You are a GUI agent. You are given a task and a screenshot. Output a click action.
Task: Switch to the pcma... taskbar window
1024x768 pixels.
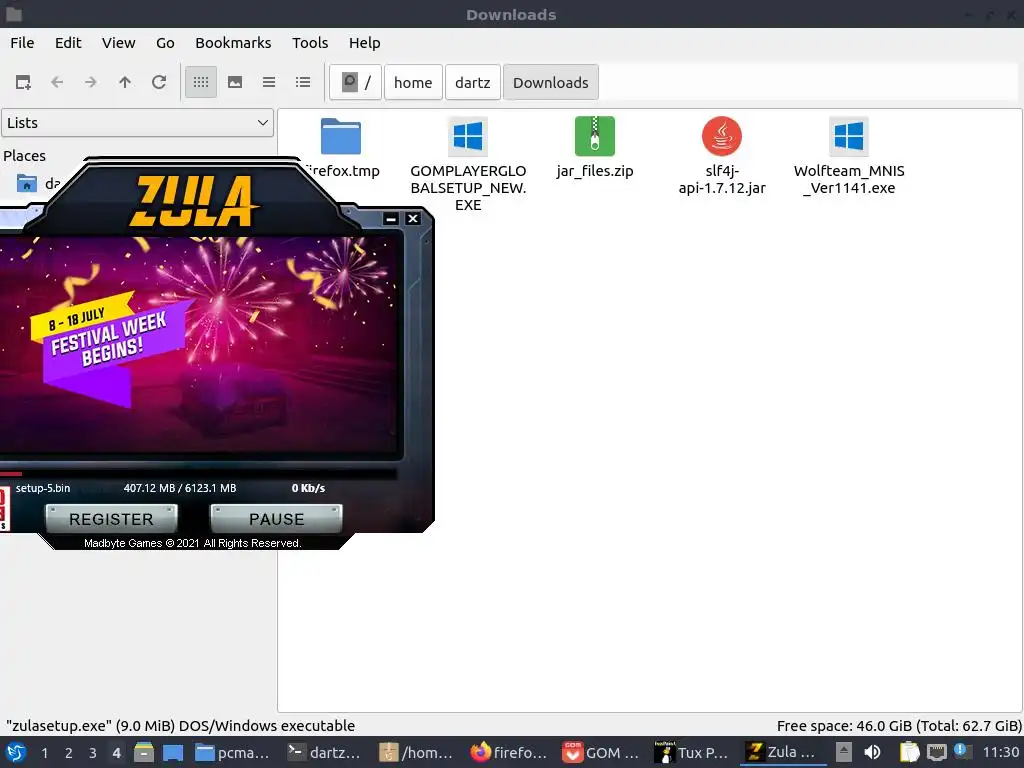click(232, 752)
